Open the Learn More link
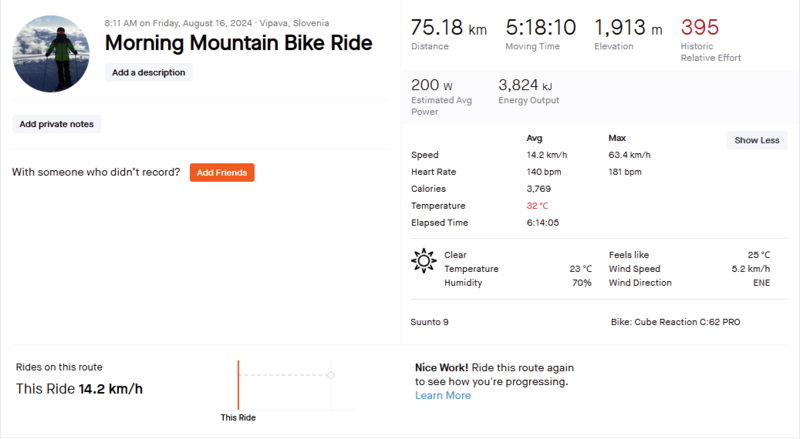 (x=443, y=395)
